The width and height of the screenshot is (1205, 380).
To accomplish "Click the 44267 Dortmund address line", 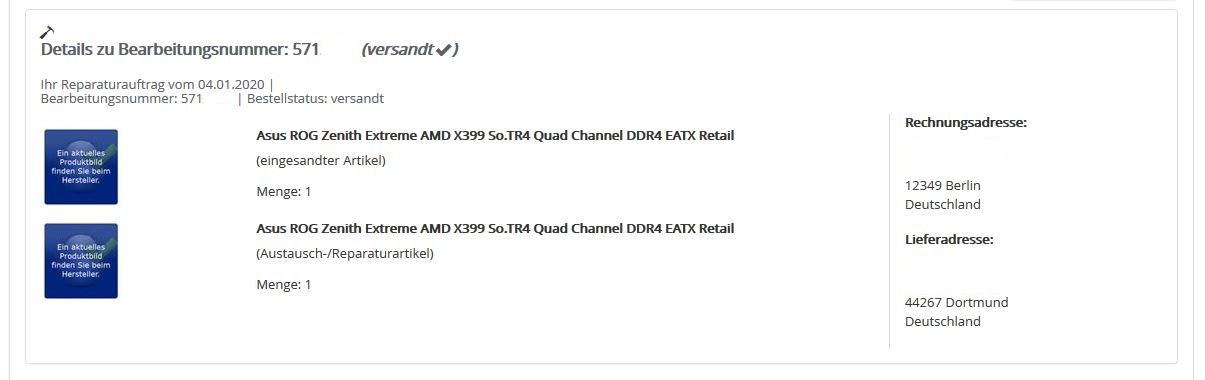I will point(957,302).
